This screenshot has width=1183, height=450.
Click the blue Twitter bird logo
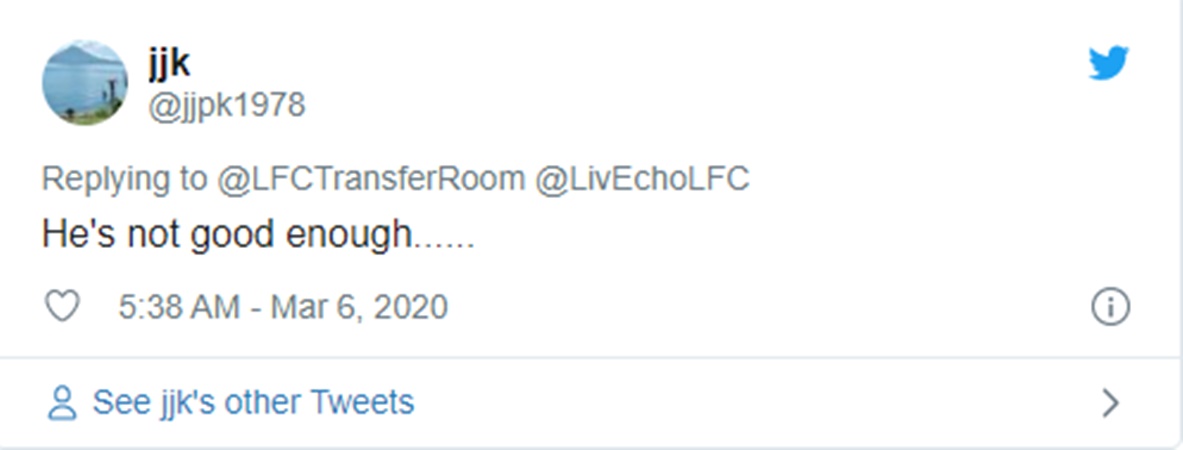[1108, 63]
